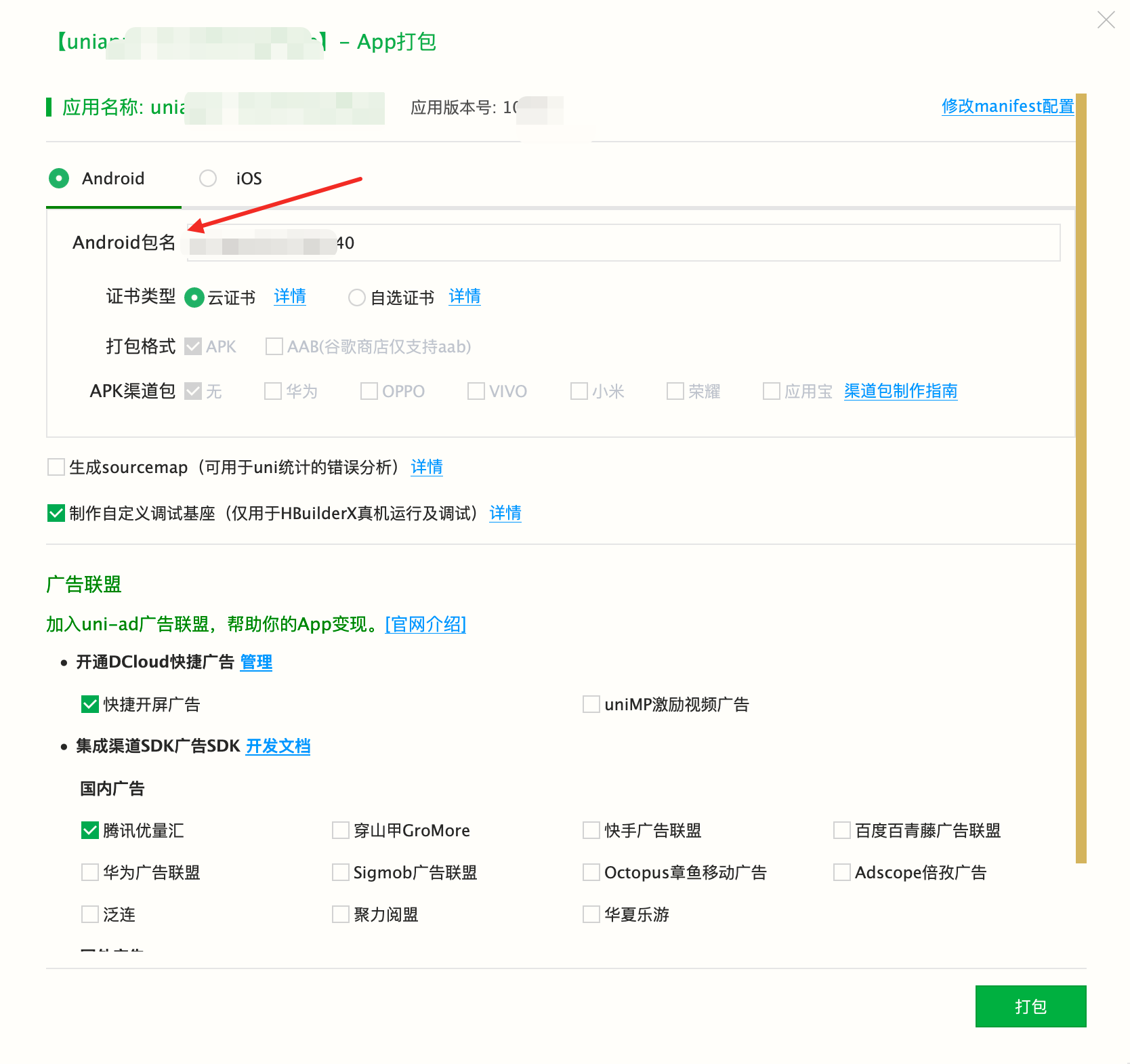Select 云证书 certificate type

[194, 298]
